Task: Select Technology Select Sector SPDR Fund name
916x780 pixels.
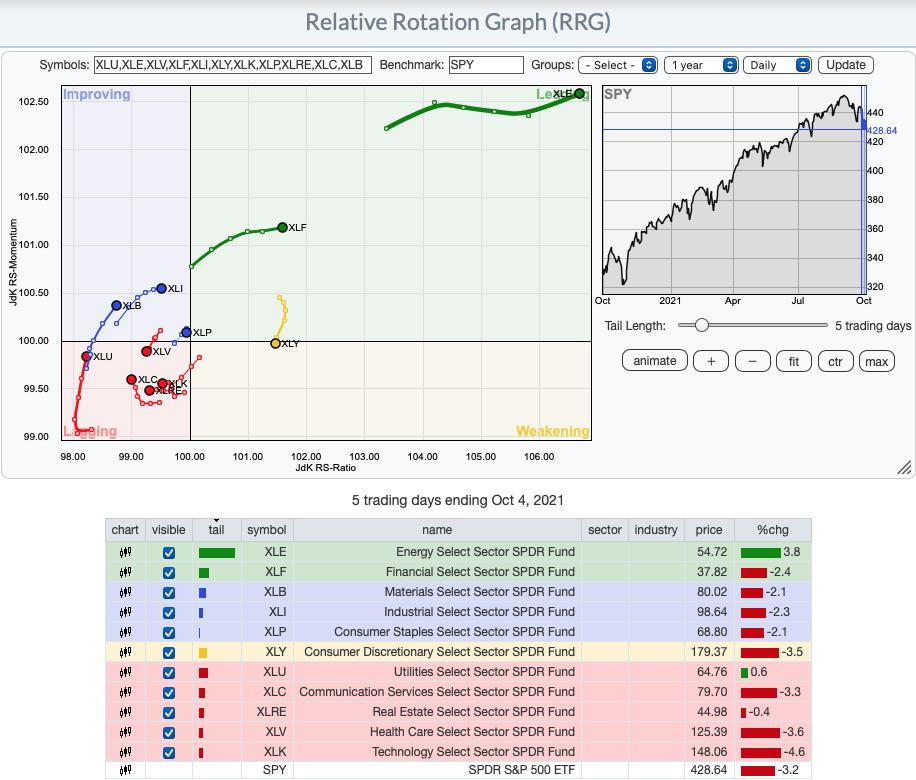Action: (x=473, y=752)
